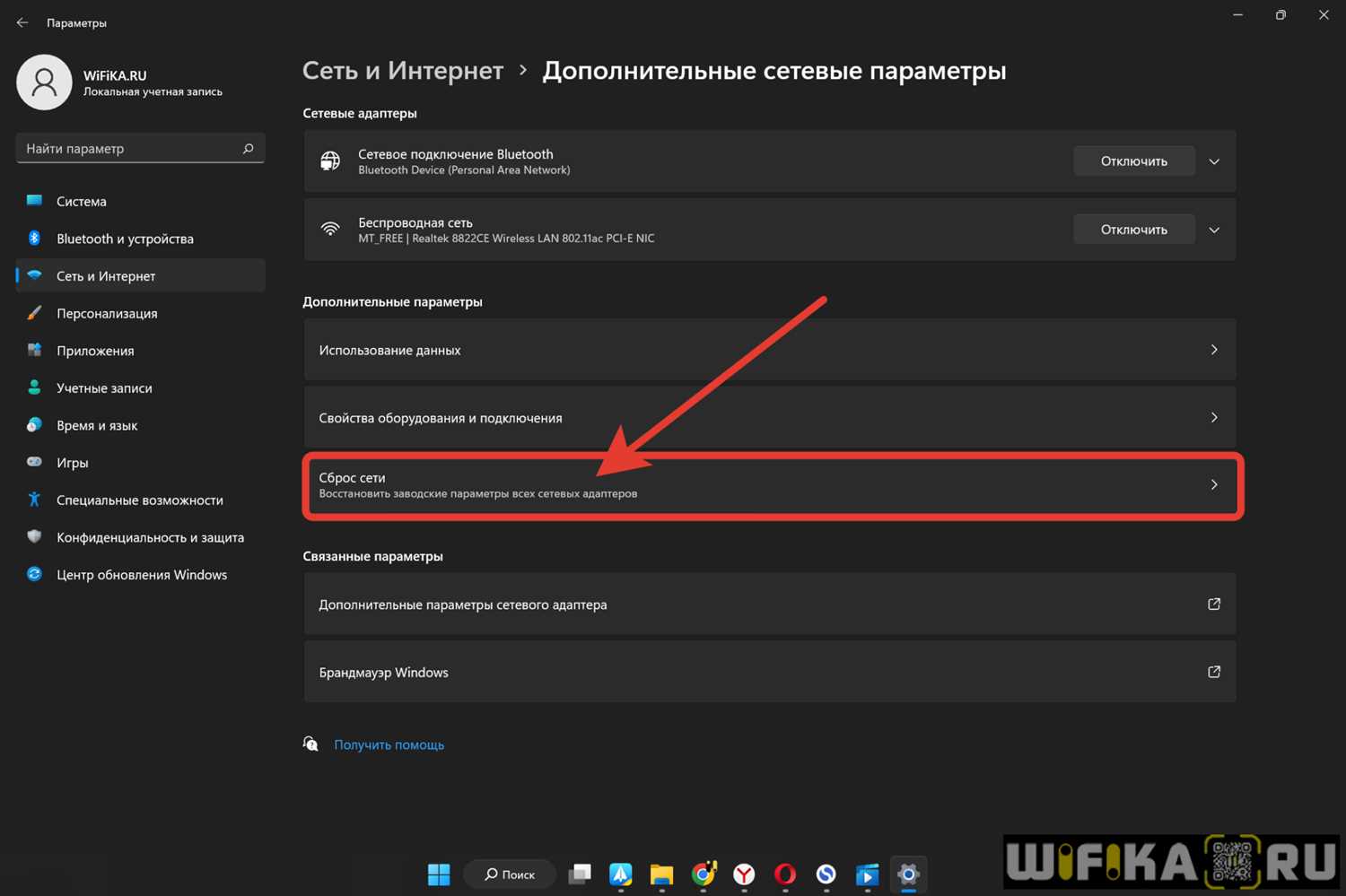Open Movies & TV app from taskbar
1346x896 pixels.
tap(867, 874)
